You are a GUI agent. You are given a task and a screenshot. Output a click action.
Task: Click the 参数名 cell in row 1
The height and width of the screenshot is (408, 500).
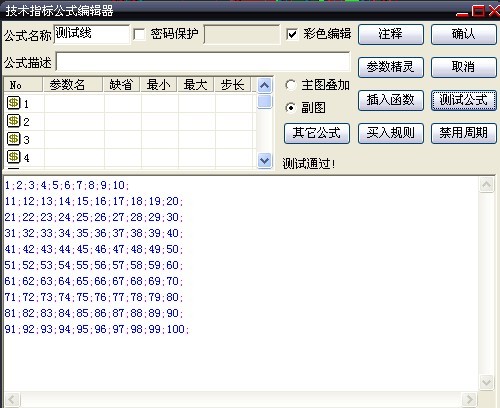point(74,103)
